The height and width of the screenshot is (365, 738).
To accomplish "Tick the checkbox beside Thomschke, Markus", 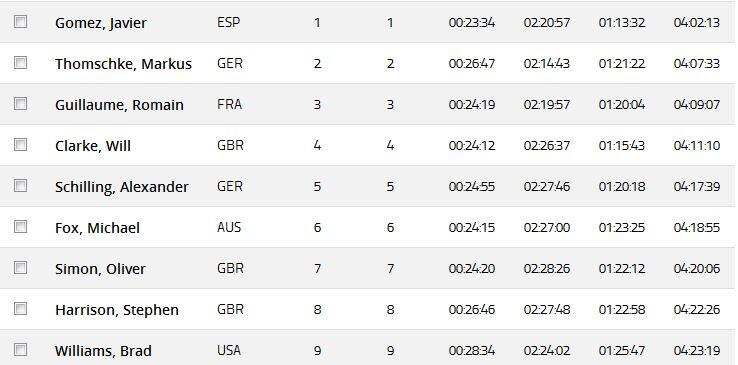I will click(20, 63).
